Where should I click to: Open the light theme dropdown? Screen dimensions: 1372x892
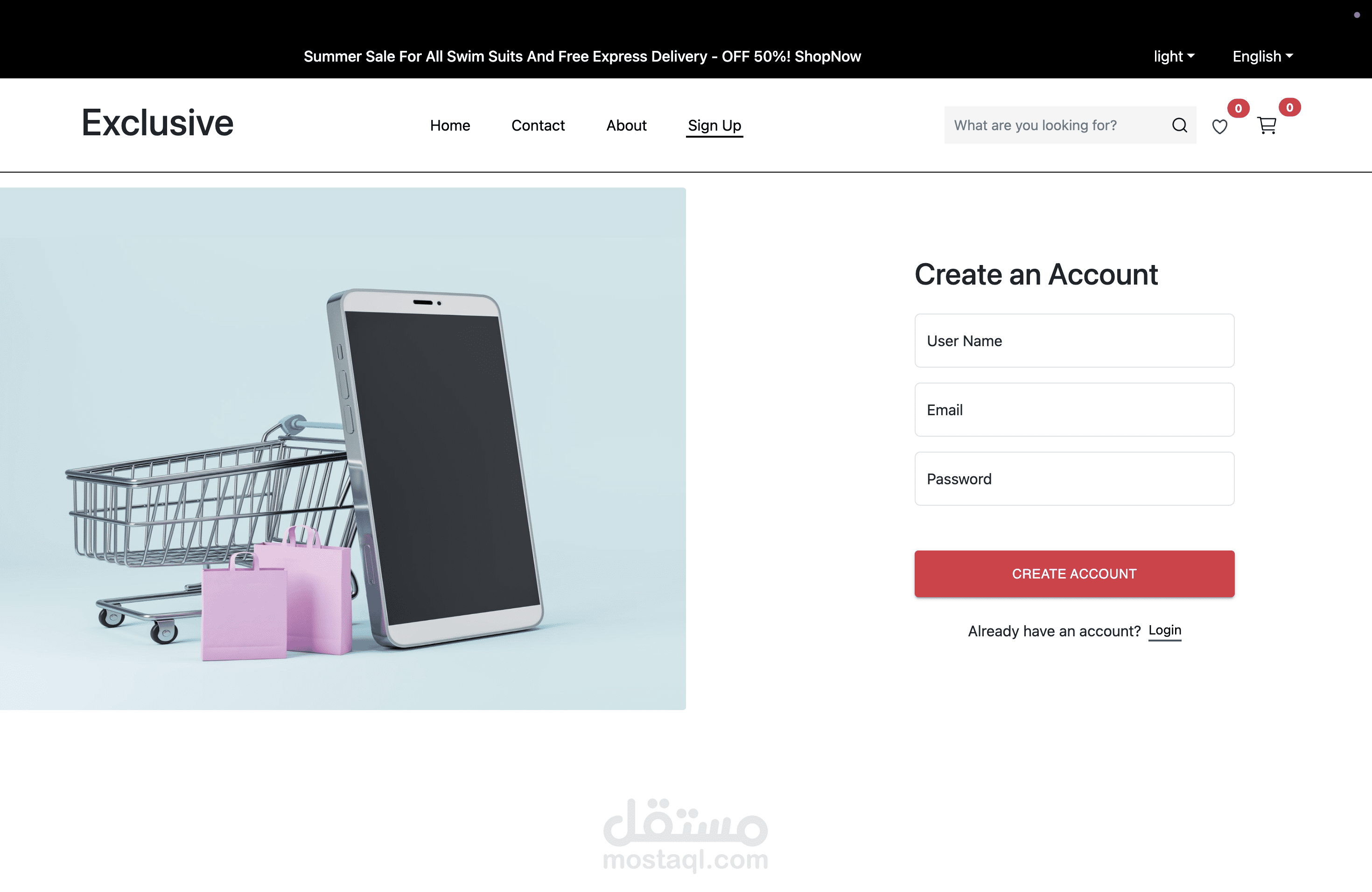click(1174, 56)
